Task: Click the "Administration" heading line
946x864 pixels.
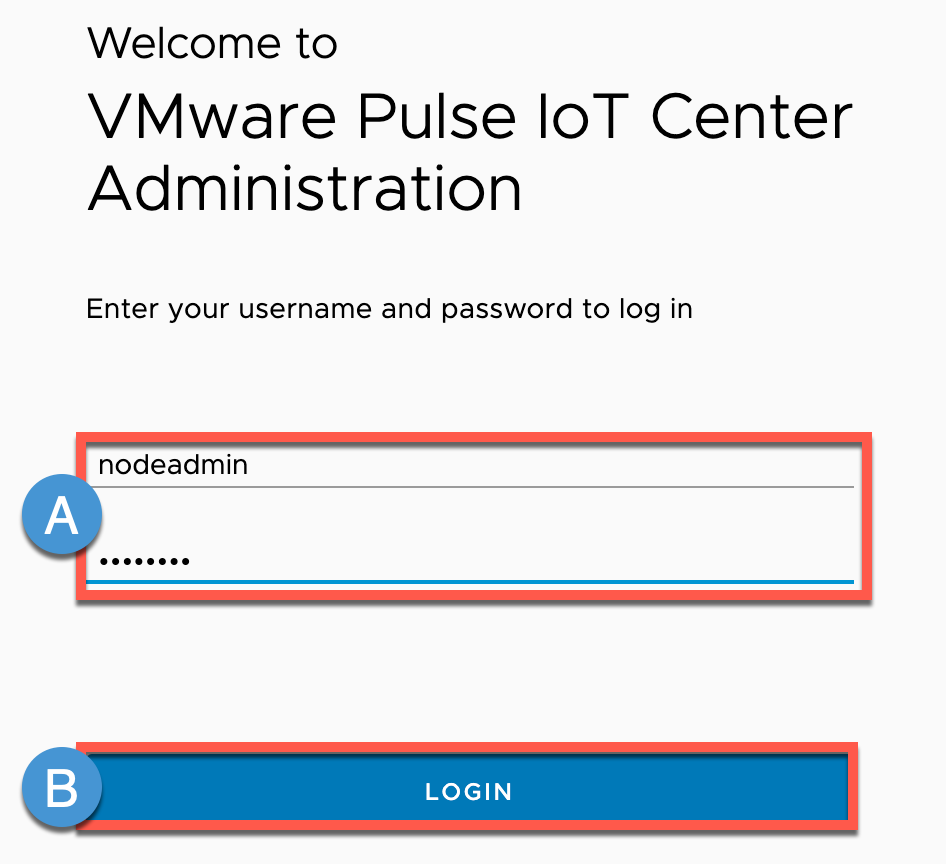Action: [305, 188]
